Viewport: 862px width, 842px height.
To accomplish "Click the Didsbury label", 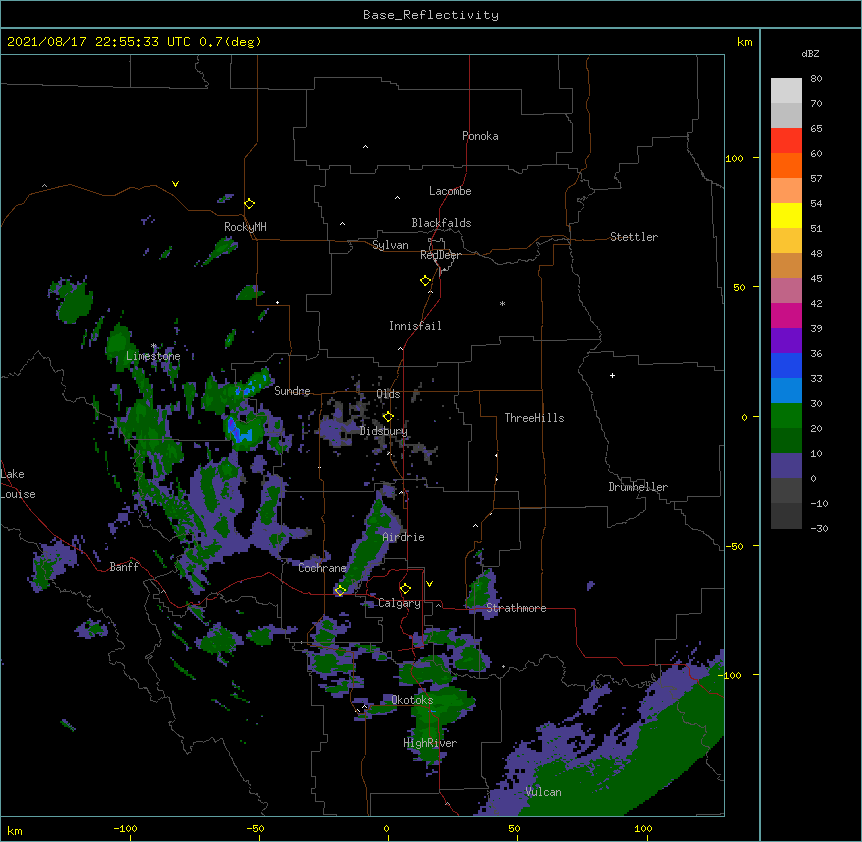I will pyautogui.click(x=384, y=431).
